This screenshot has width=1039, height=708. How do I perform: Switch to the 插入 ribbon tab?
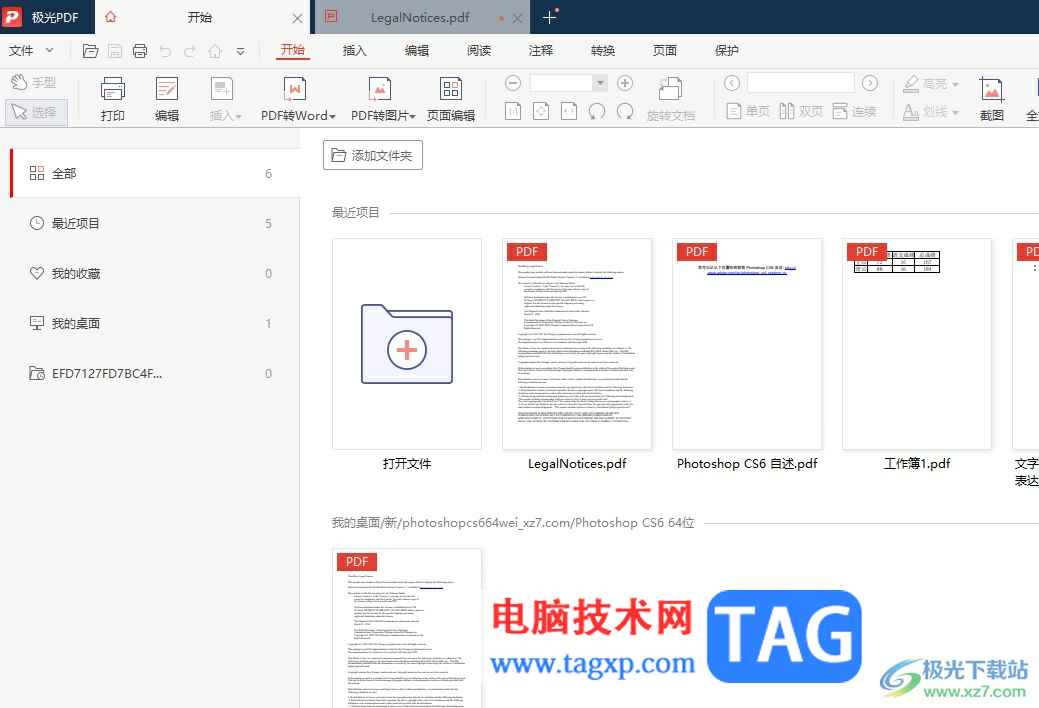355,50
